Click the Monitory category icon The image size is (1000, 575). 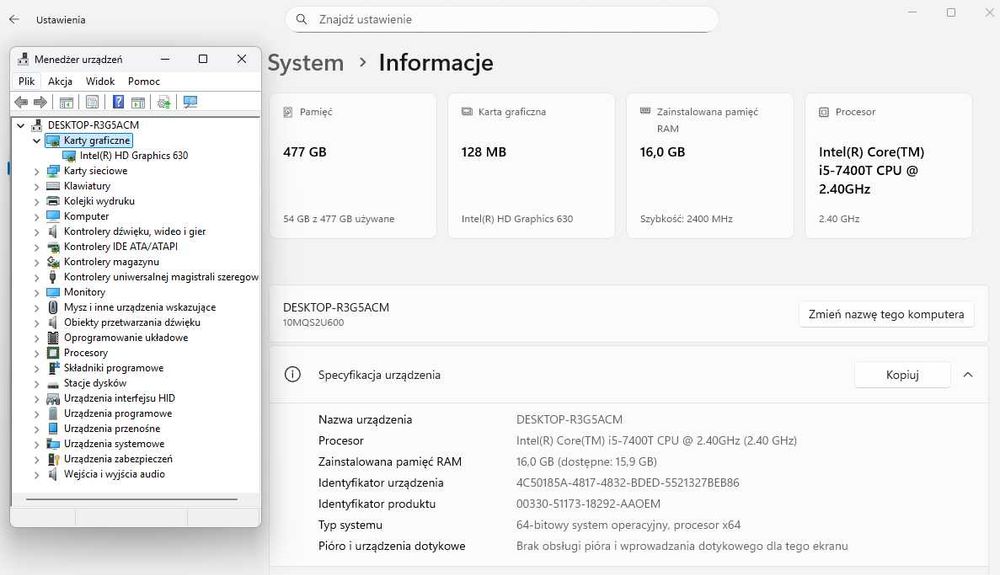tap(53, 292)
